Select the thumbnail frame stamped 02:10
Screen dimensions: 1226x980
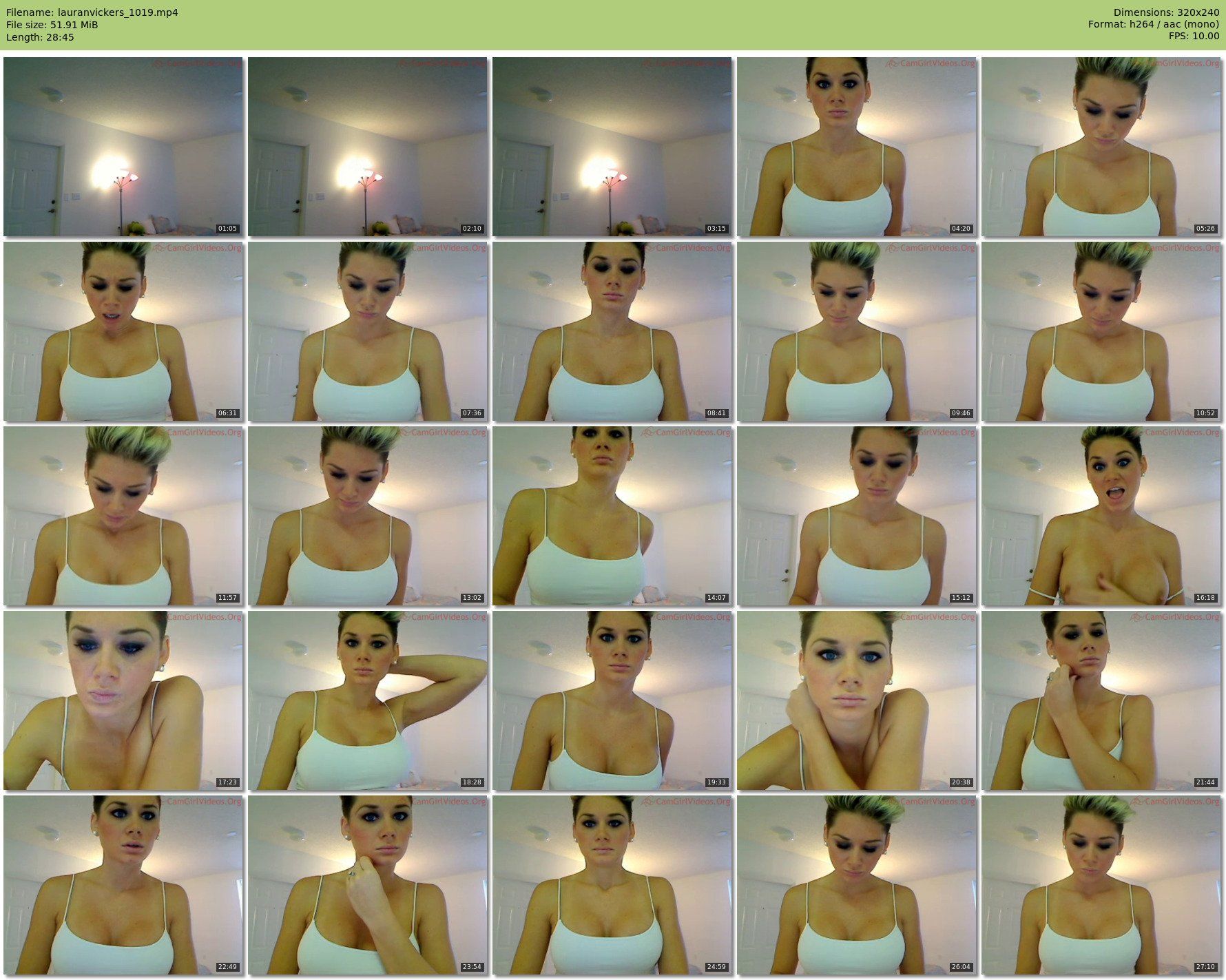368,147
